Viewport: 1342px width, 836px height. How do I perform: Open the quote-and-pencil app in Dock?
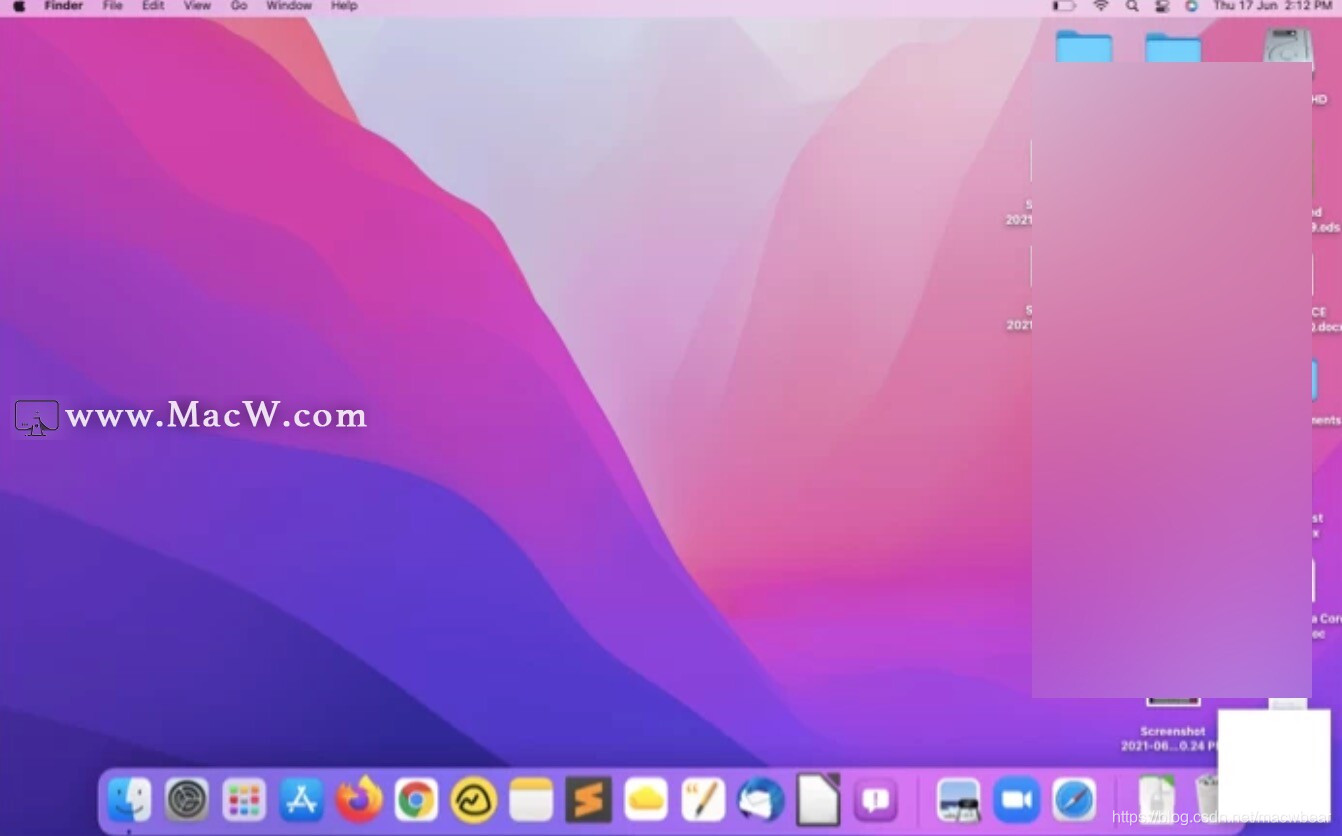pos(703,800)
